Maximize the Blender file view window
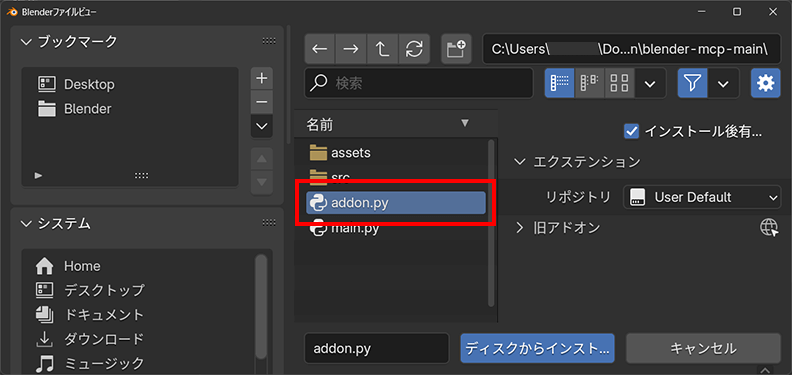 point(737,11)
